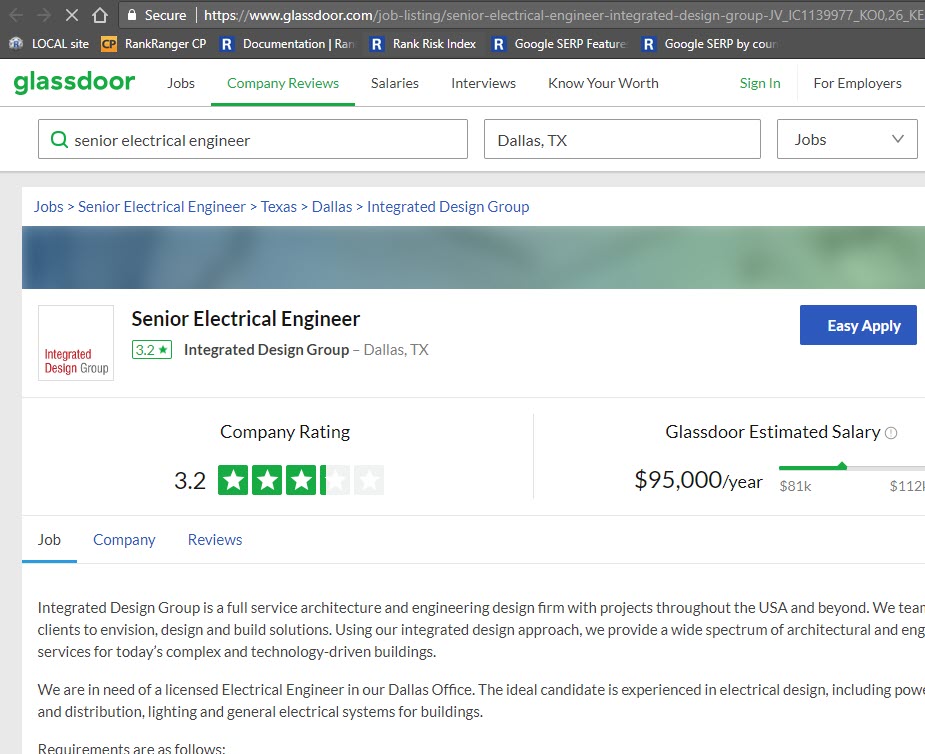Click the 3.2 star rating badge
The height and width of the screenshot is (754, 925).
pyautogui.click(x=152, y=350)
